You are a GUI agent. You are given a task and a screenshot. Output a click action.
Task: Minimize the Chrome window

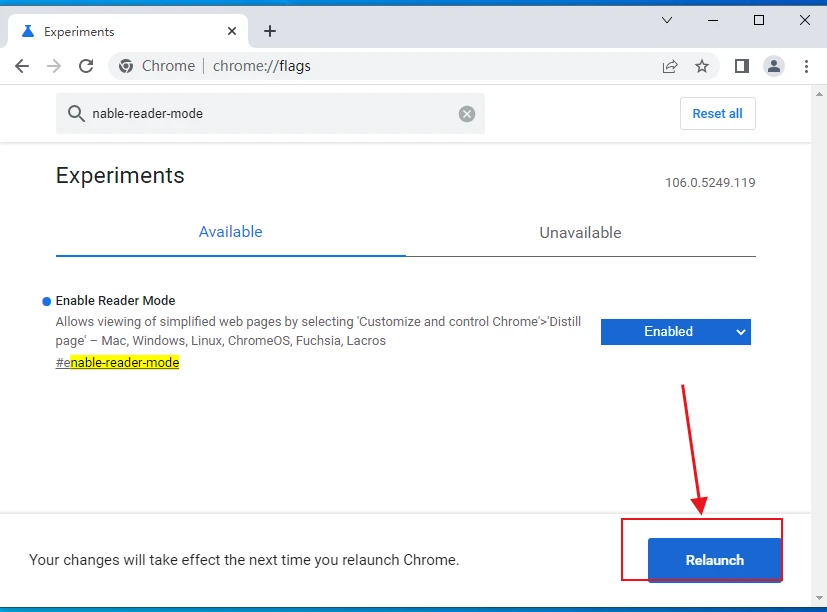(713, 20)
